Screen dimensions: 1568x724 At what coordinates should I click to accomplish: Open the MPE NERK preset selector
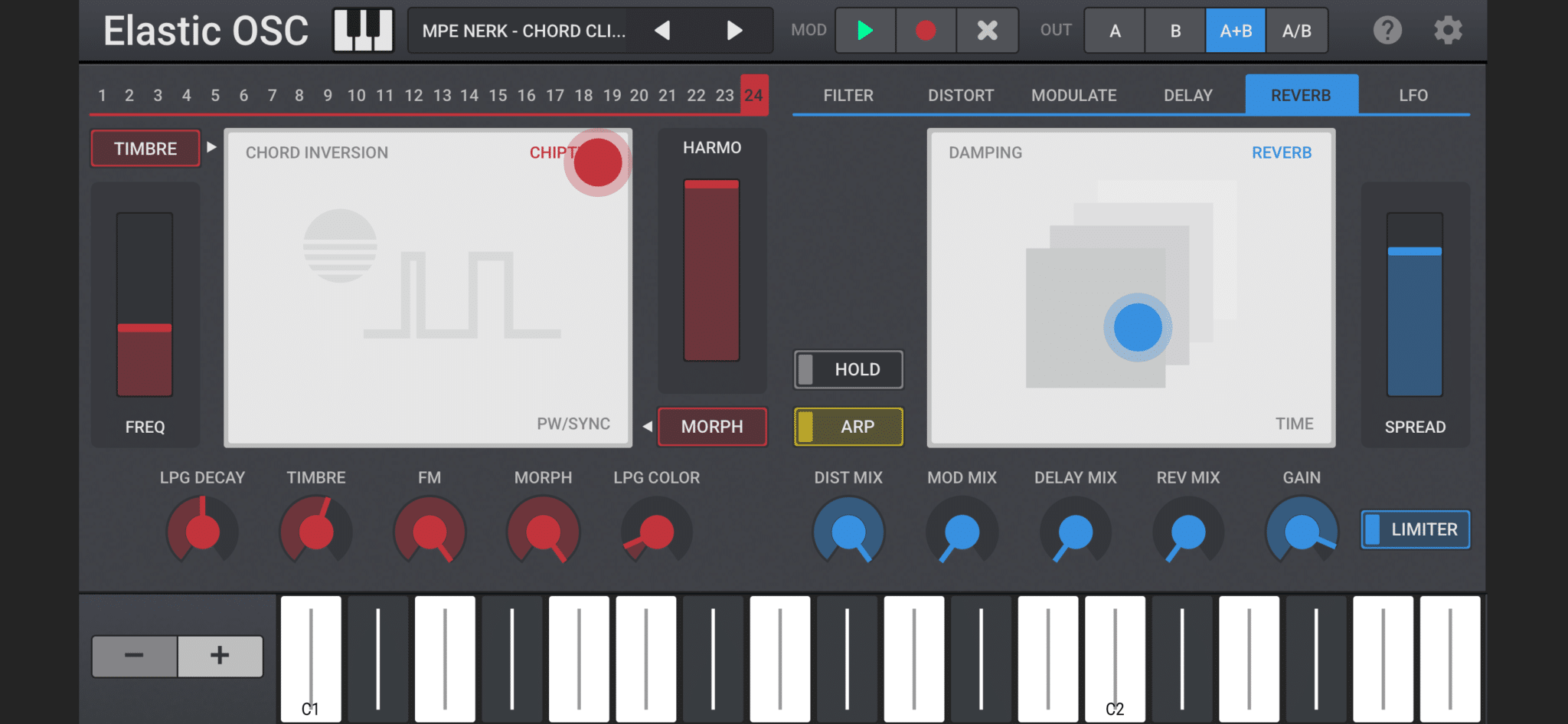coord(524,31)
